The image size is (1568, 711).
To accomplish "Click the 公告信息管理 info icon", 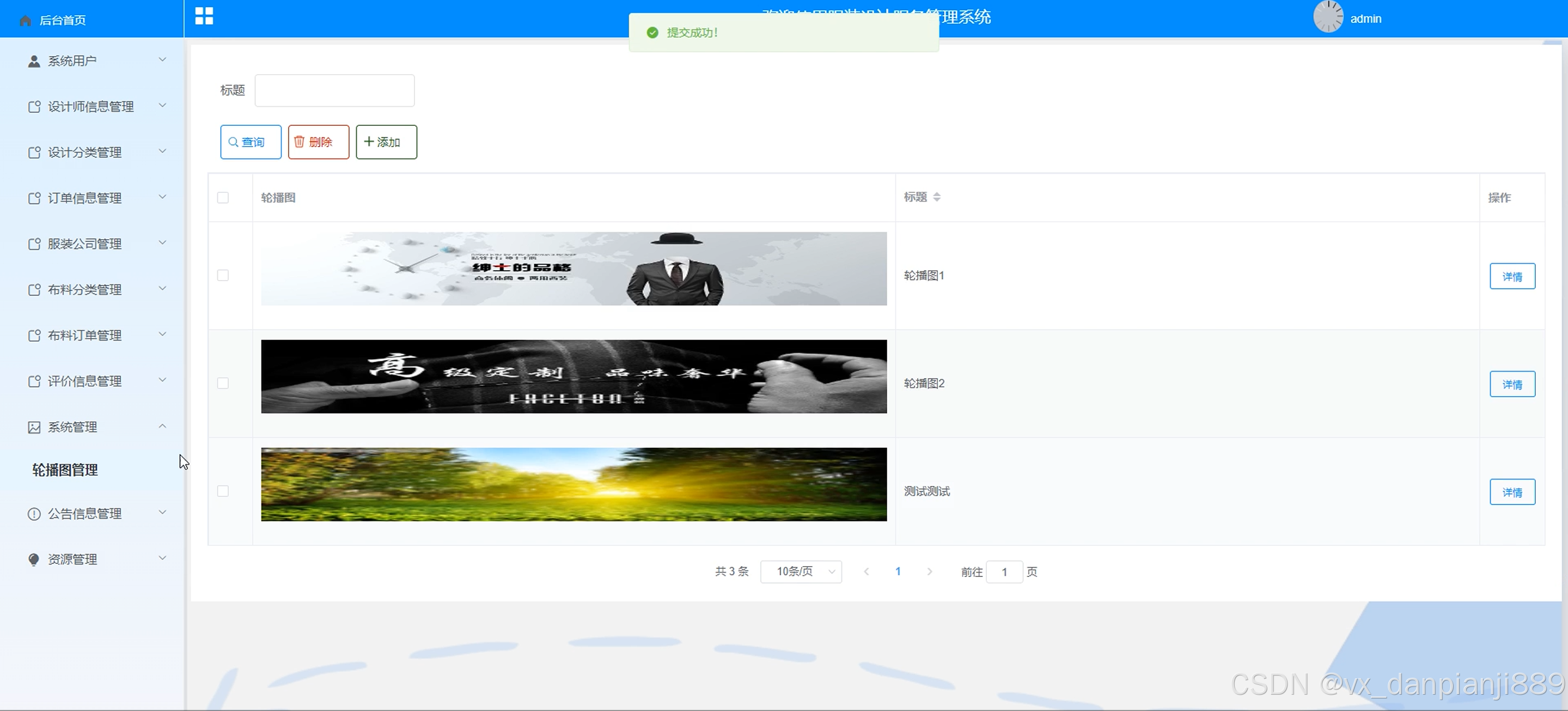I will 34,514.
